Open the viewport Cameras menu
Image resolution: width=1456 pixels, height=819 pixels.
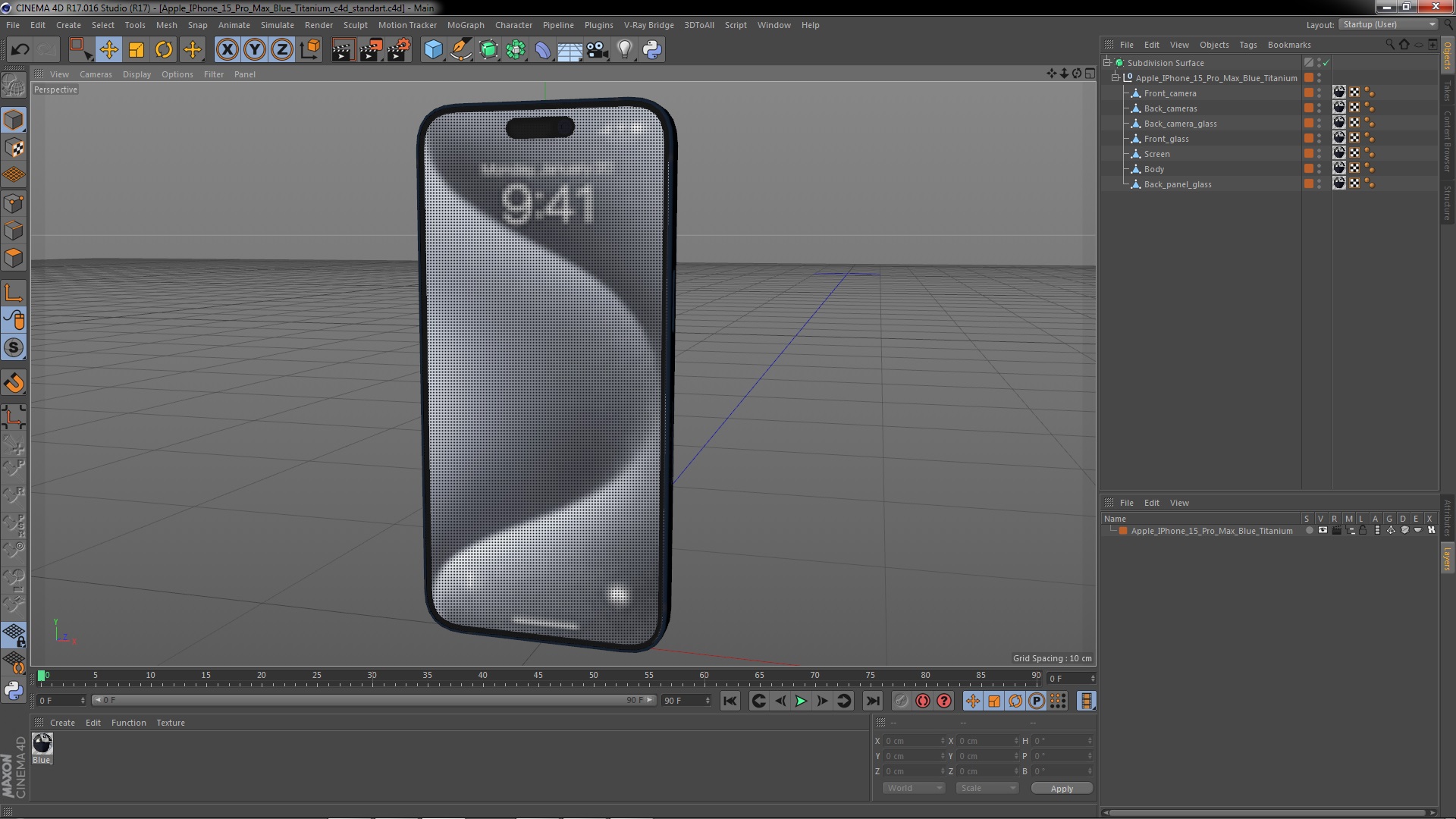point(96,74)
